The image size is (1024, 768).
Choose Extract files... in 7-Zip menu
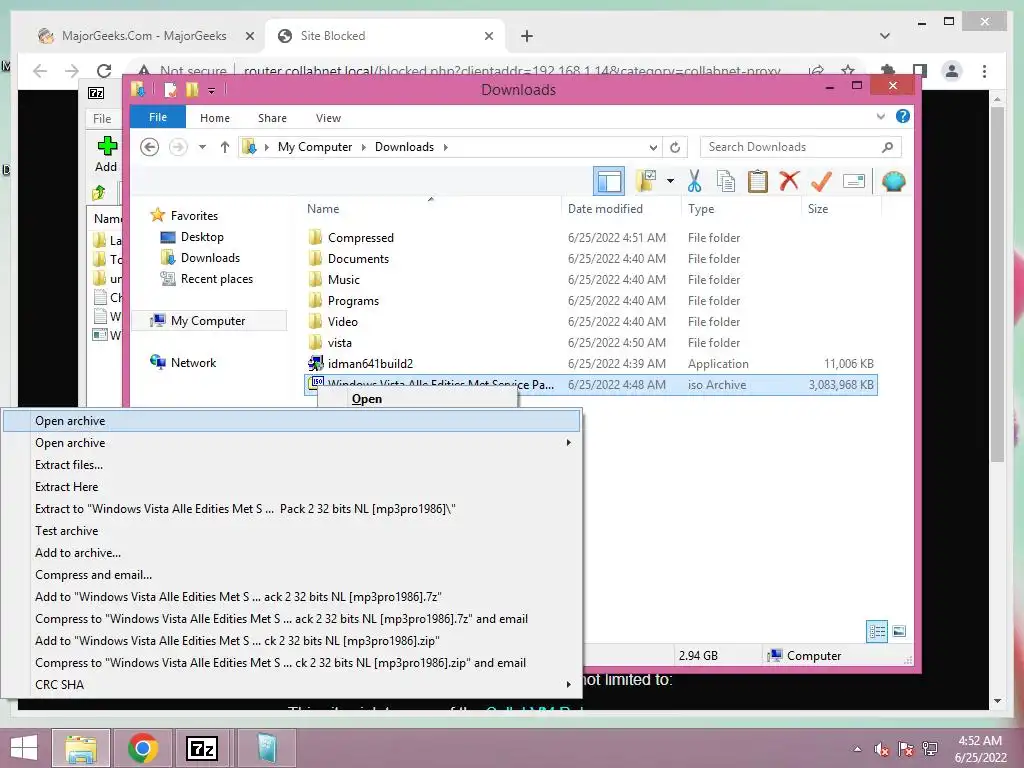tap(69, 465)
